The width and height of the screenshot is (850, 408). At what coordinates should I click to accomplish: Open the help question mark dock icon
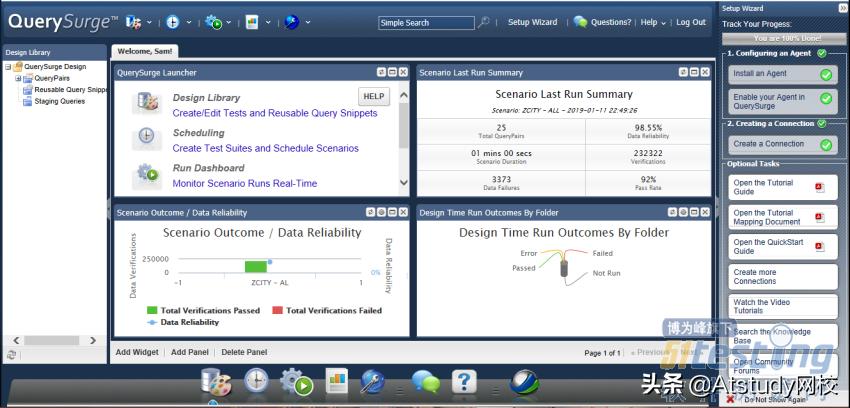tap(464, 381)
